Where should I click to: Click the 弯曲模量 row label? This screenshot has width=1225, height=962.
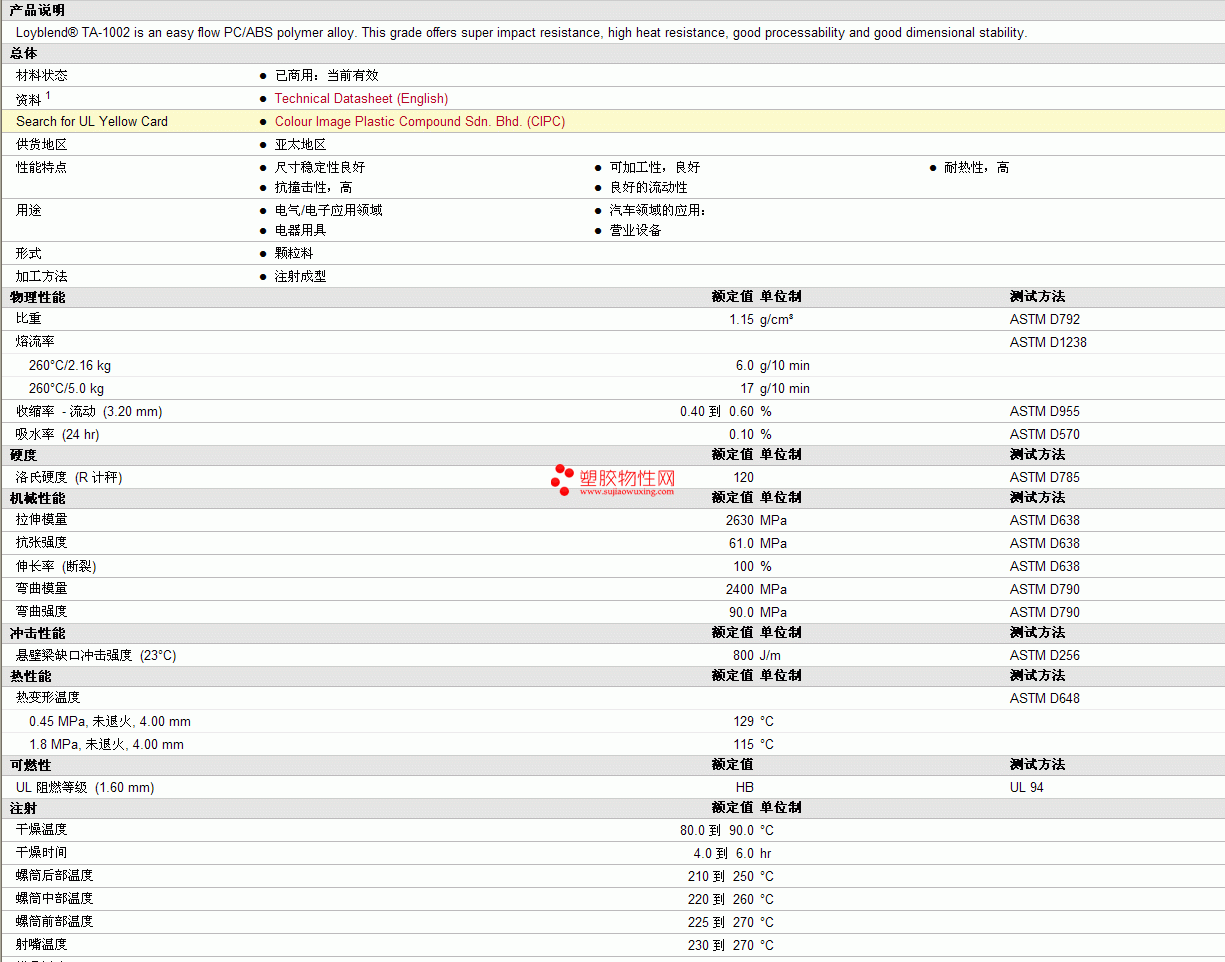pos(42,589)
